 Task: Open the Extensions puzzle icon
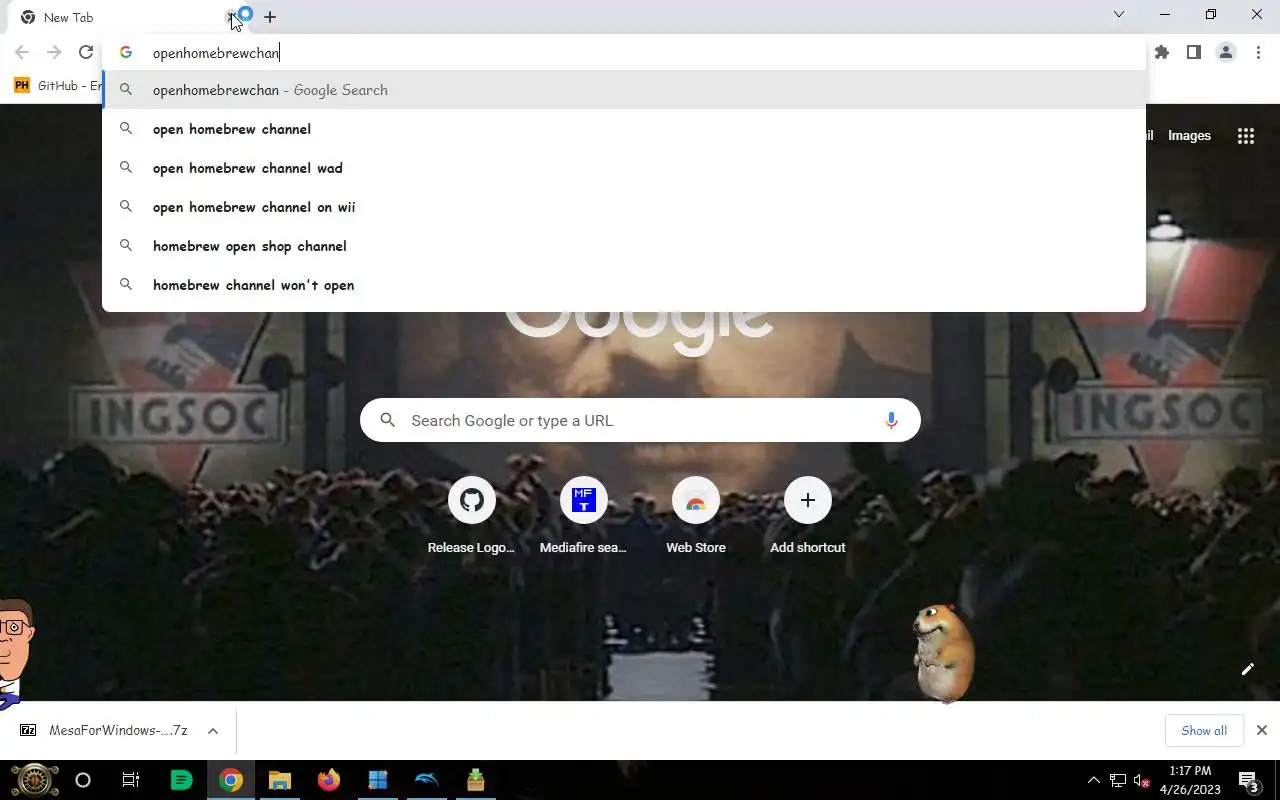tap(1162, 53)
